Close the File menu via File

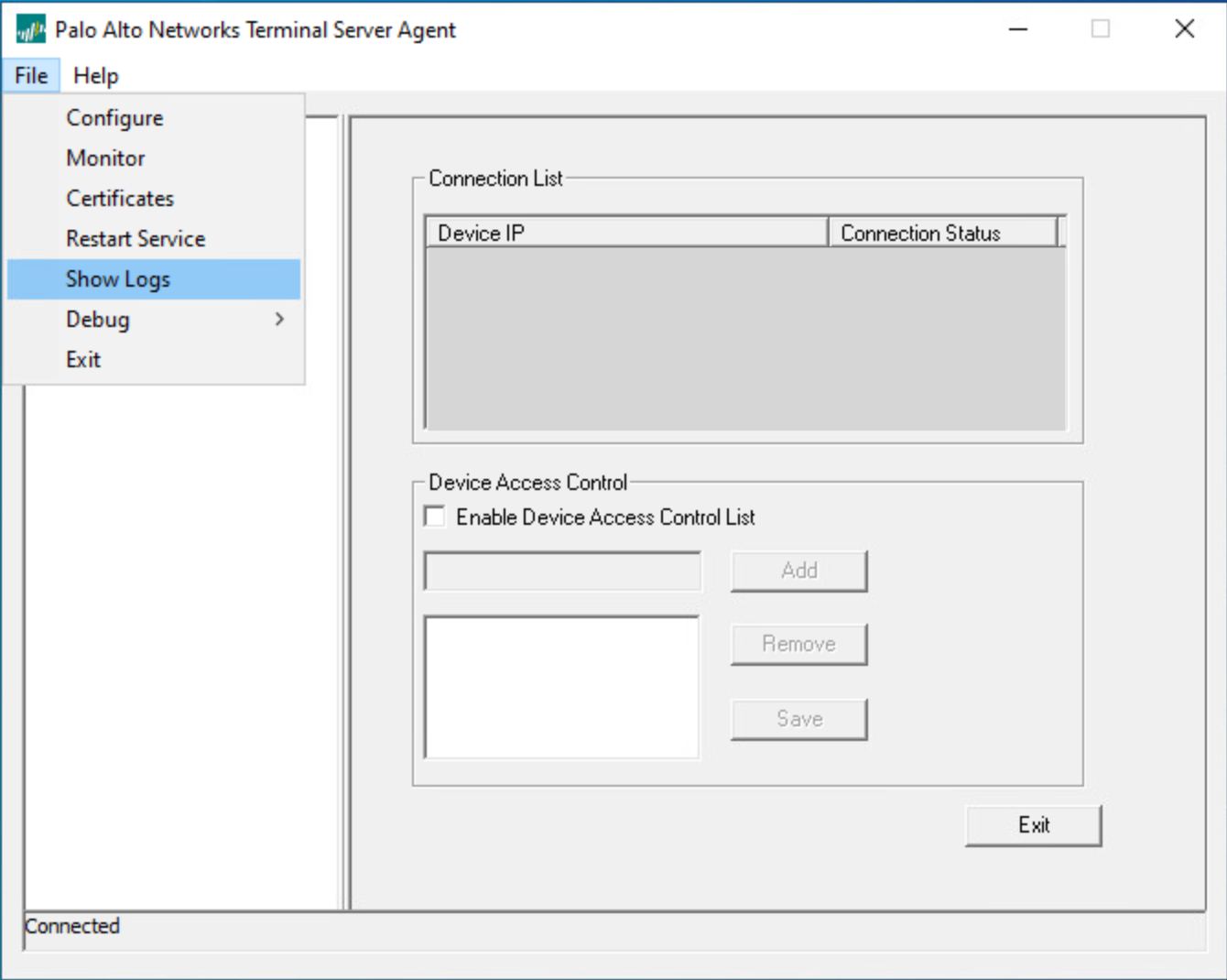click(x=31, y=76)
